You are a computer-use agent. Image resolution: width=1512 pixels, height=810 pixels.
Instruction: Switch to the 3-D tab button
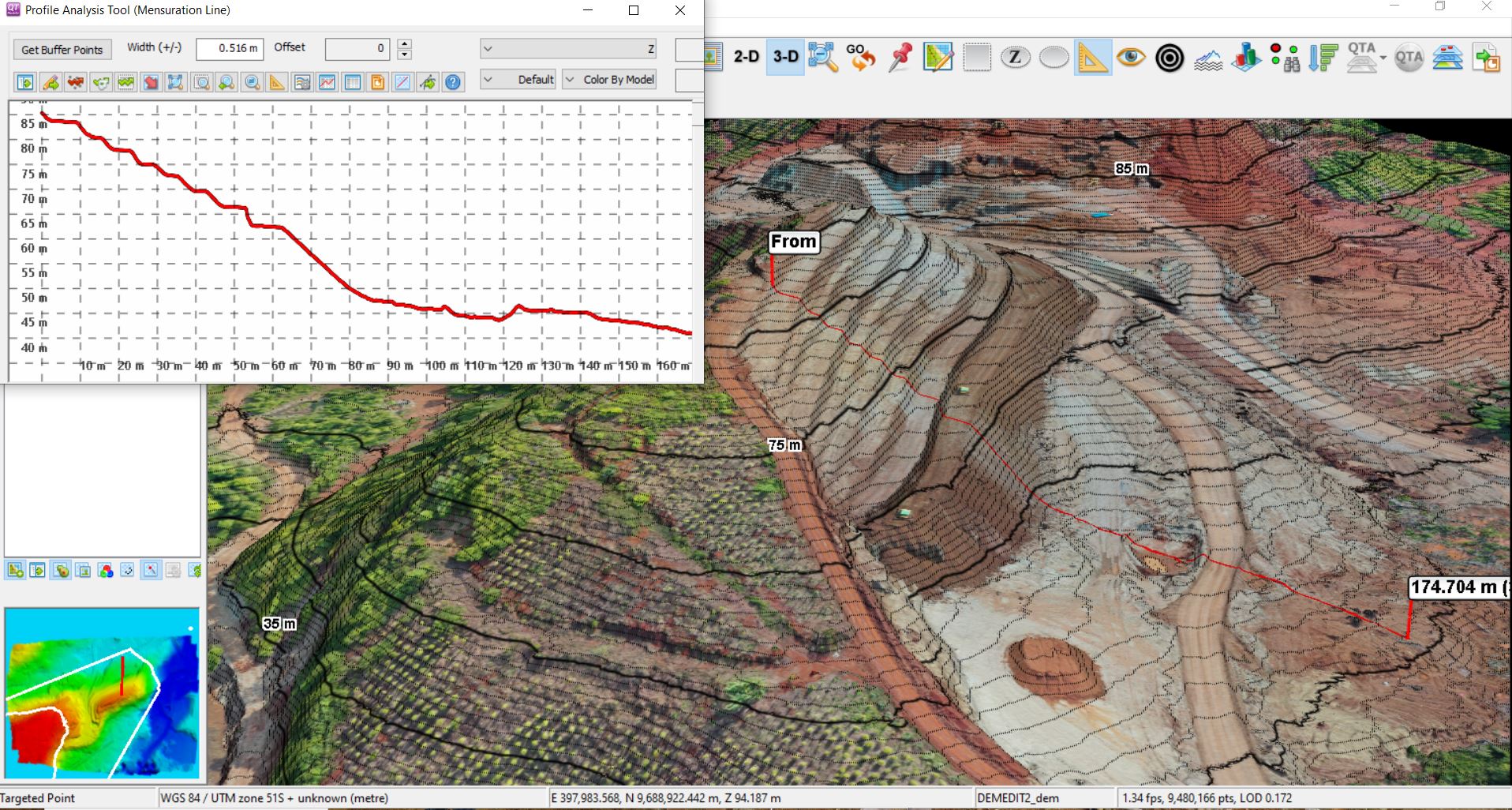784,56
